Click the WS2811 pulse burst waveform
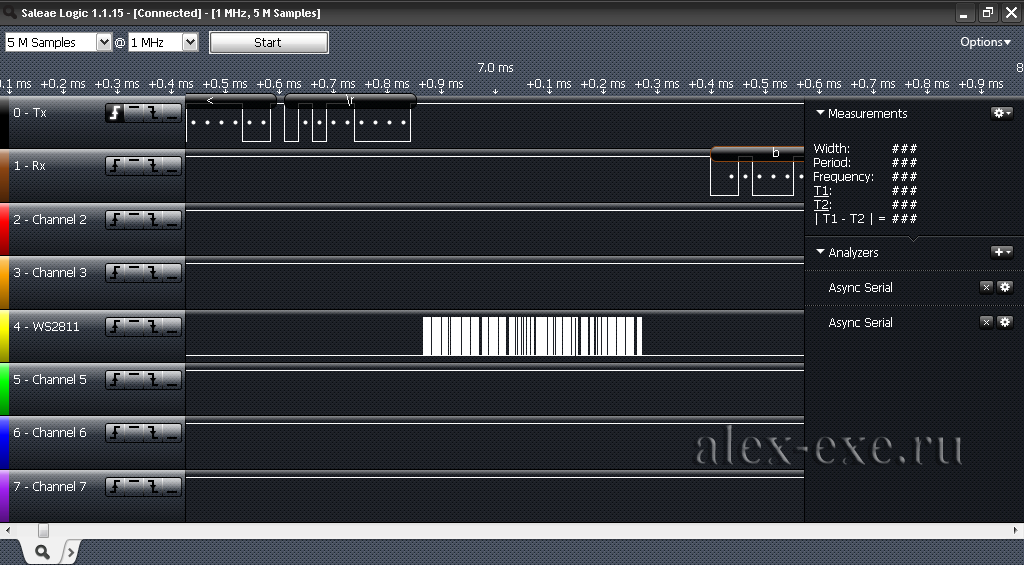1024x565 pixels. [532, 336]
